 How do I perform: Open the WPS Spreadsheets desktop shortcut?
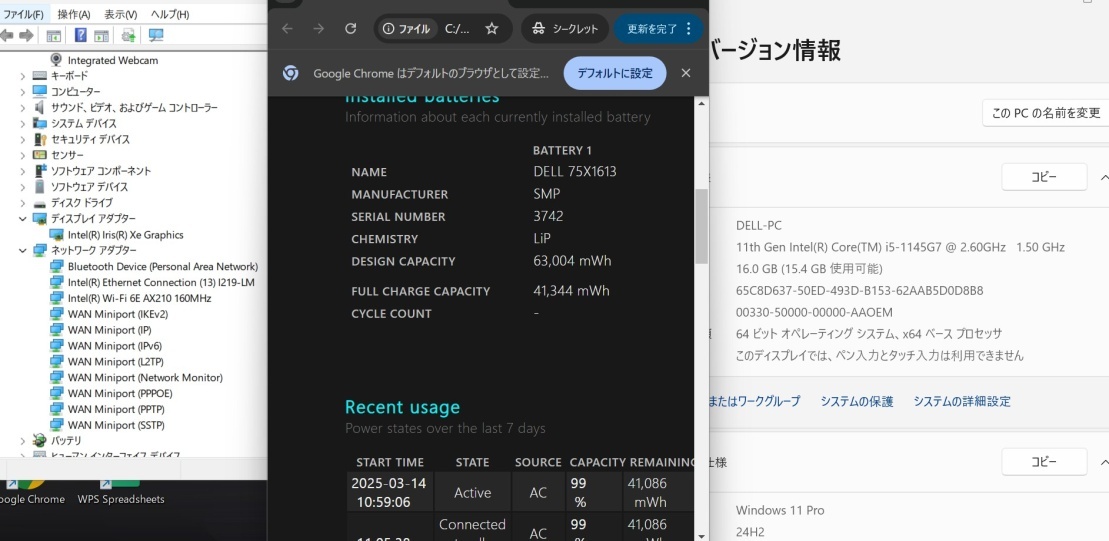[x=121, y=493]
